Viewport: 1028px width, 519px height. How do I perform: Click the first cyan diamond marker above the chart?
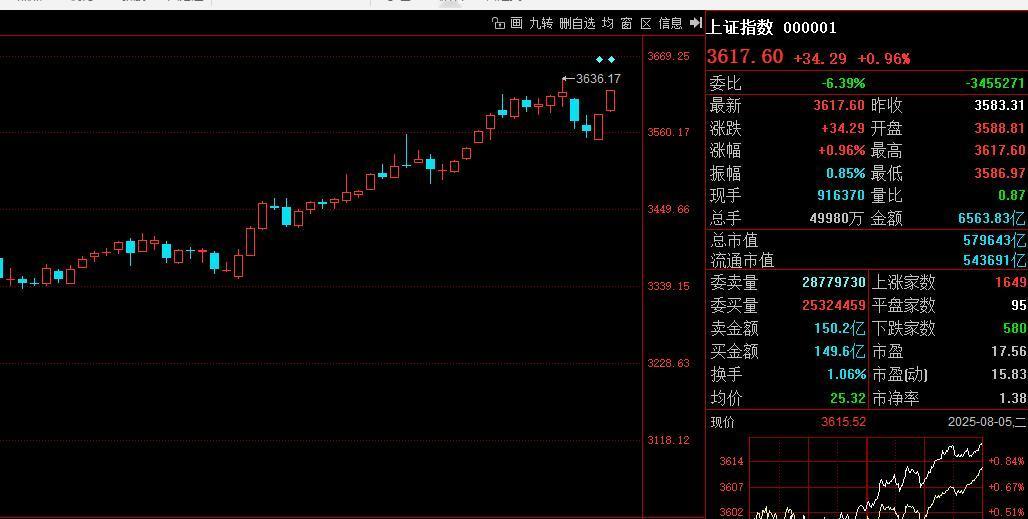(x=599, y=60)
